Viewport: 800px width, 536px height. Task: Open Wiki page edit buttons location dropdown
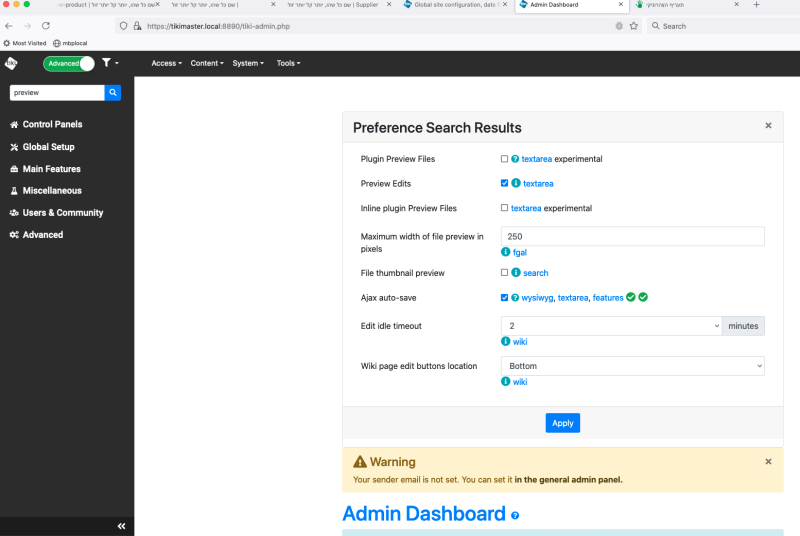click(x=632, y=366)
